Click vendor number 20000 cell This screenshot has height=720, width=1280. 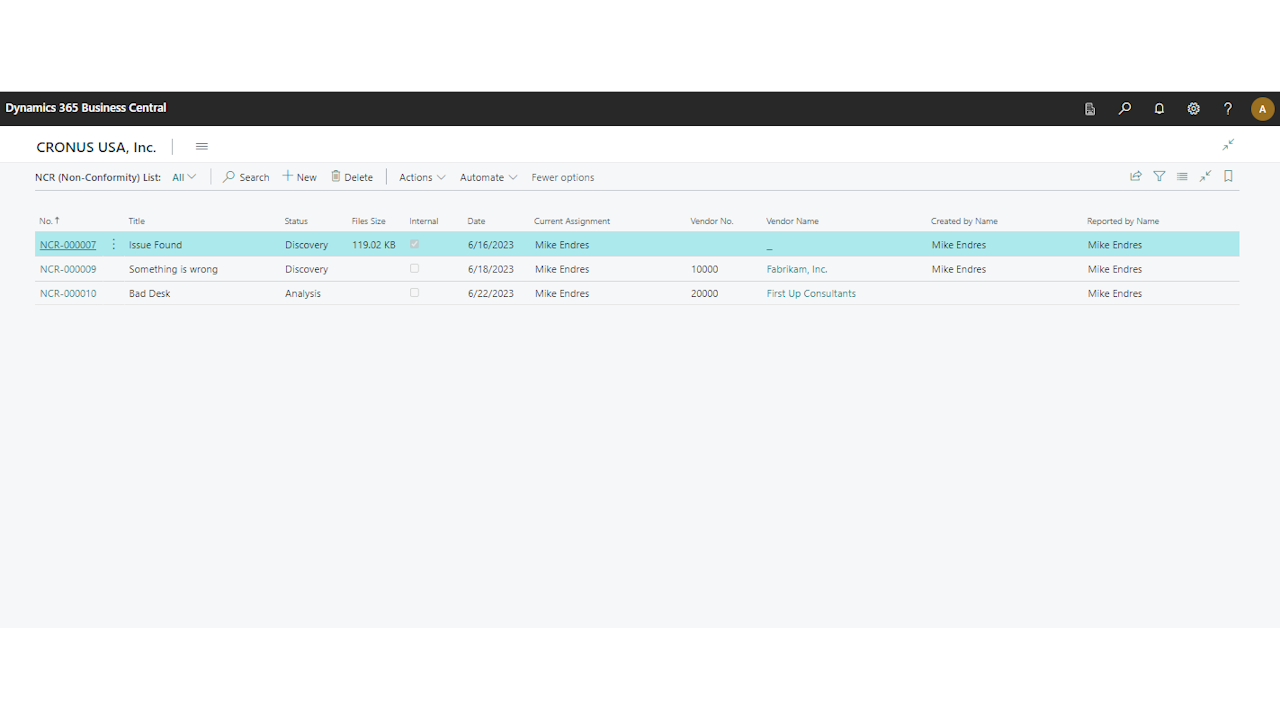click(x=704, y=294)
